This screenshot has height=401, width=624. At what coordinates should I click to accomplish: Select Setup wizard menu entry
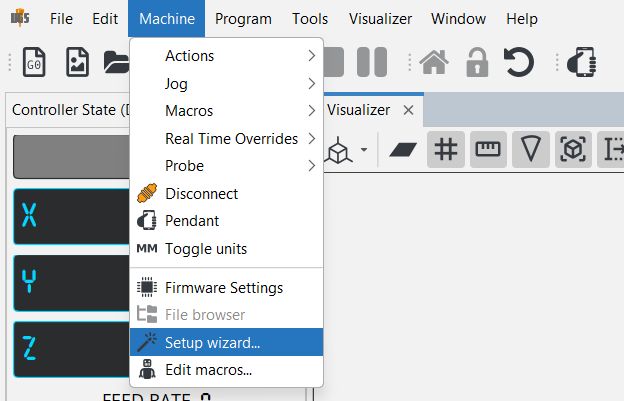coord(226,342)
